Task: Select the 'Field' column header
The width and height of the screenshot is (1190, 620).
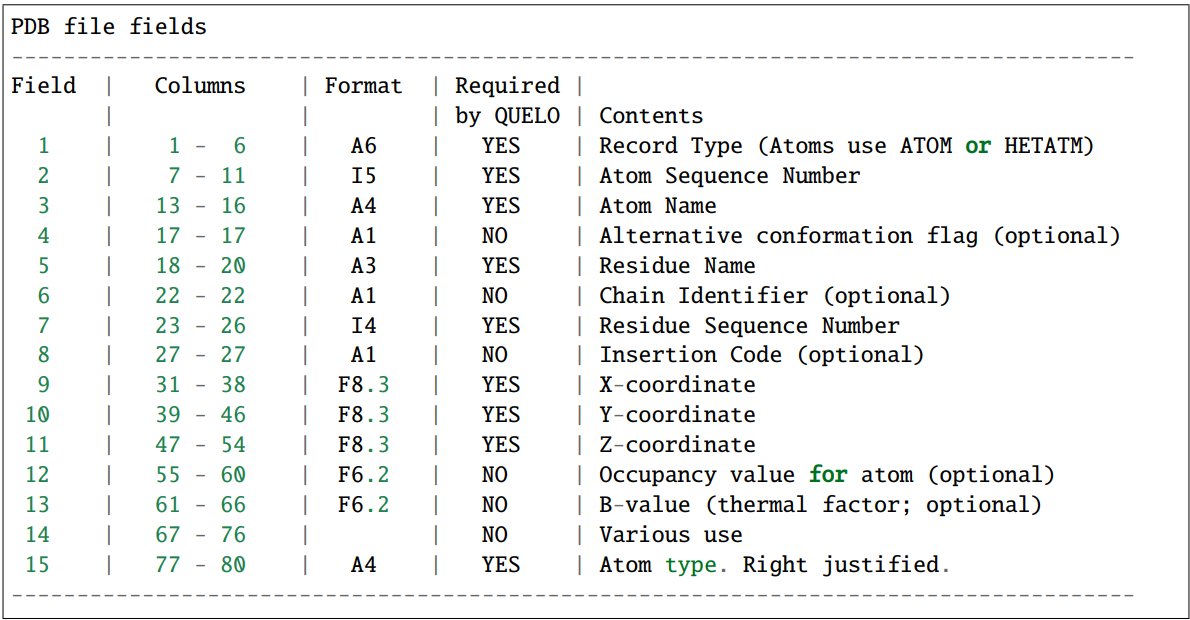Action: (43, 85)
